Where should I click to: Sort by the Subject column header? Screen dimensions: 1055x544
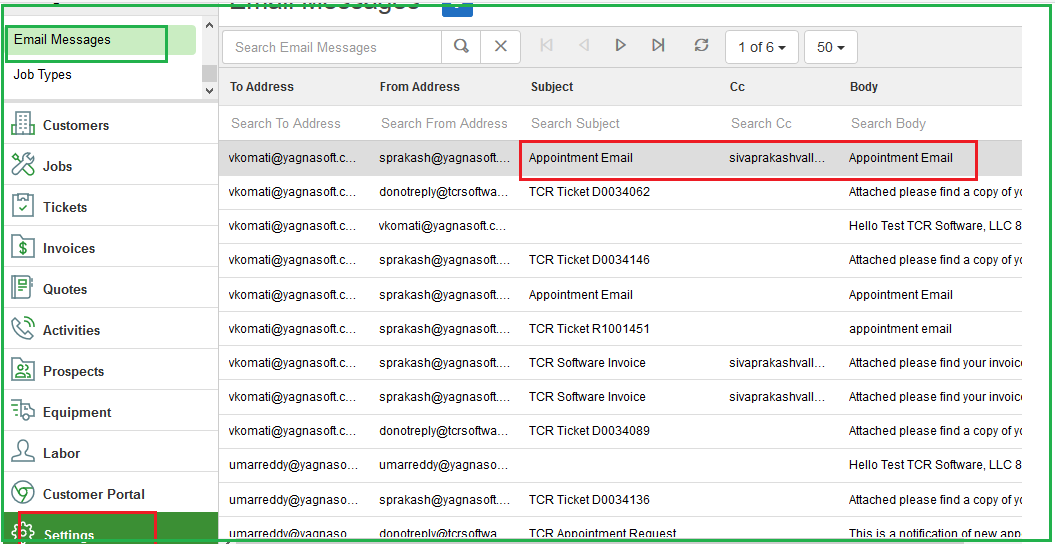point(552,87)
